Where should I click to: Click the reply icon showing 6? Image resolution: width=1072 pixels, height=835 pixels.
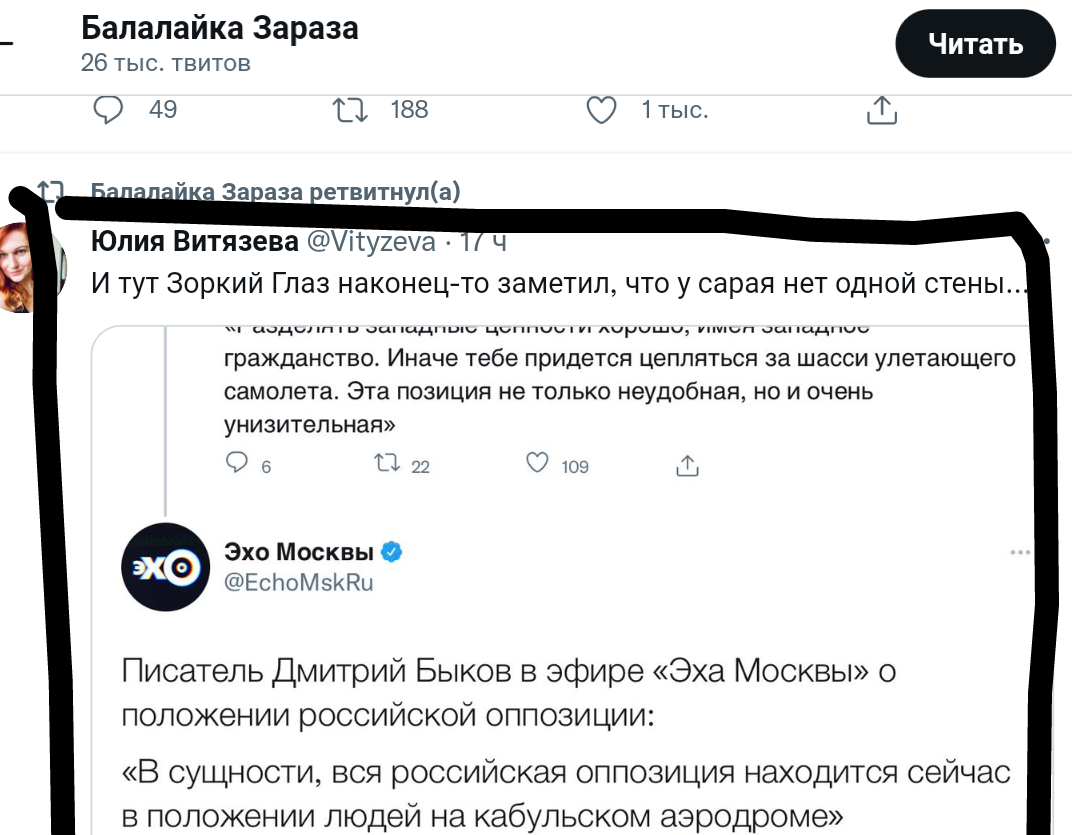click(237, 463)
